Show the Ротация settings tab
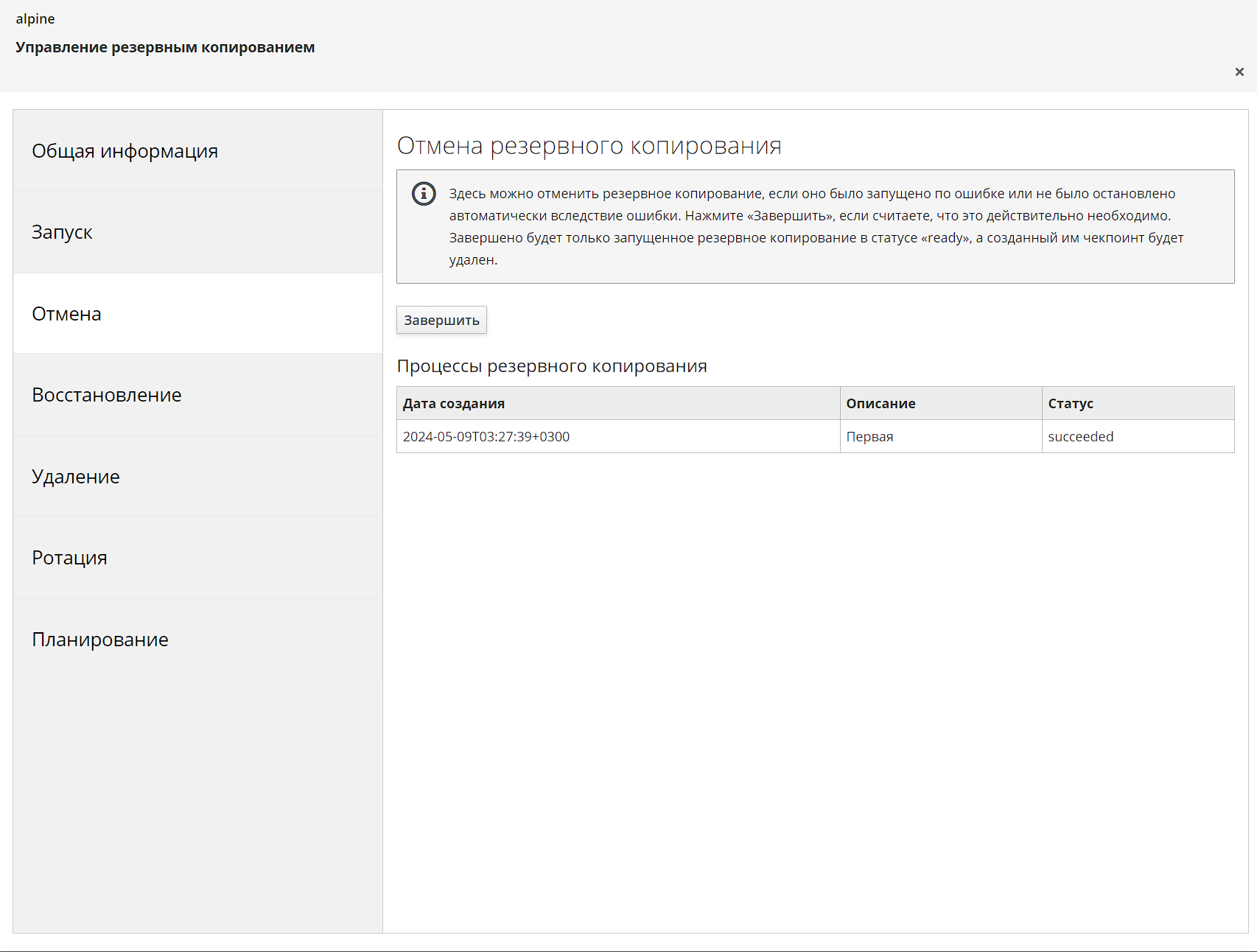Screen dimensions: 1257x952 [69, 558]
